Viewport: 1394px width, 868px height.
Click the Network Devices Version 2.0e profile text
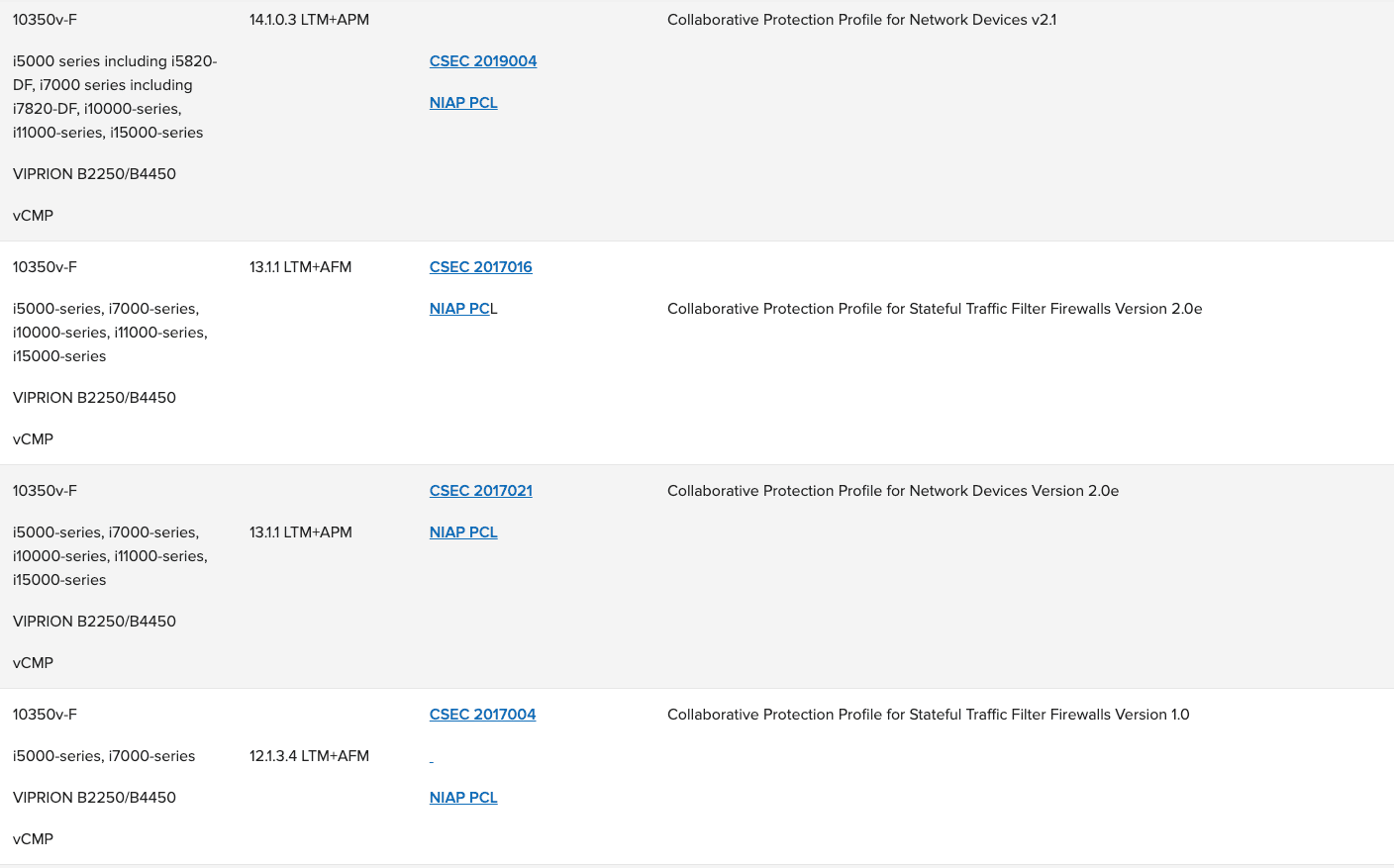[892, 490]
